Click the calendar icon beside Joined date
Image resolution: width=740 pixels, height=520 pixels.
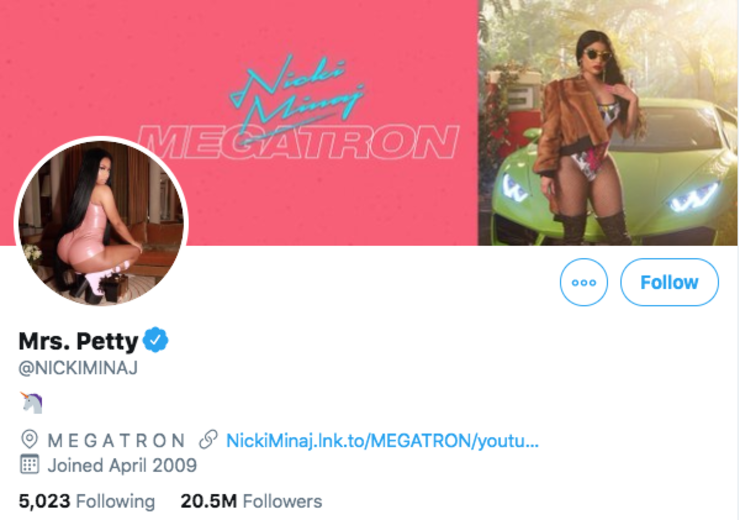click(29, 465)
